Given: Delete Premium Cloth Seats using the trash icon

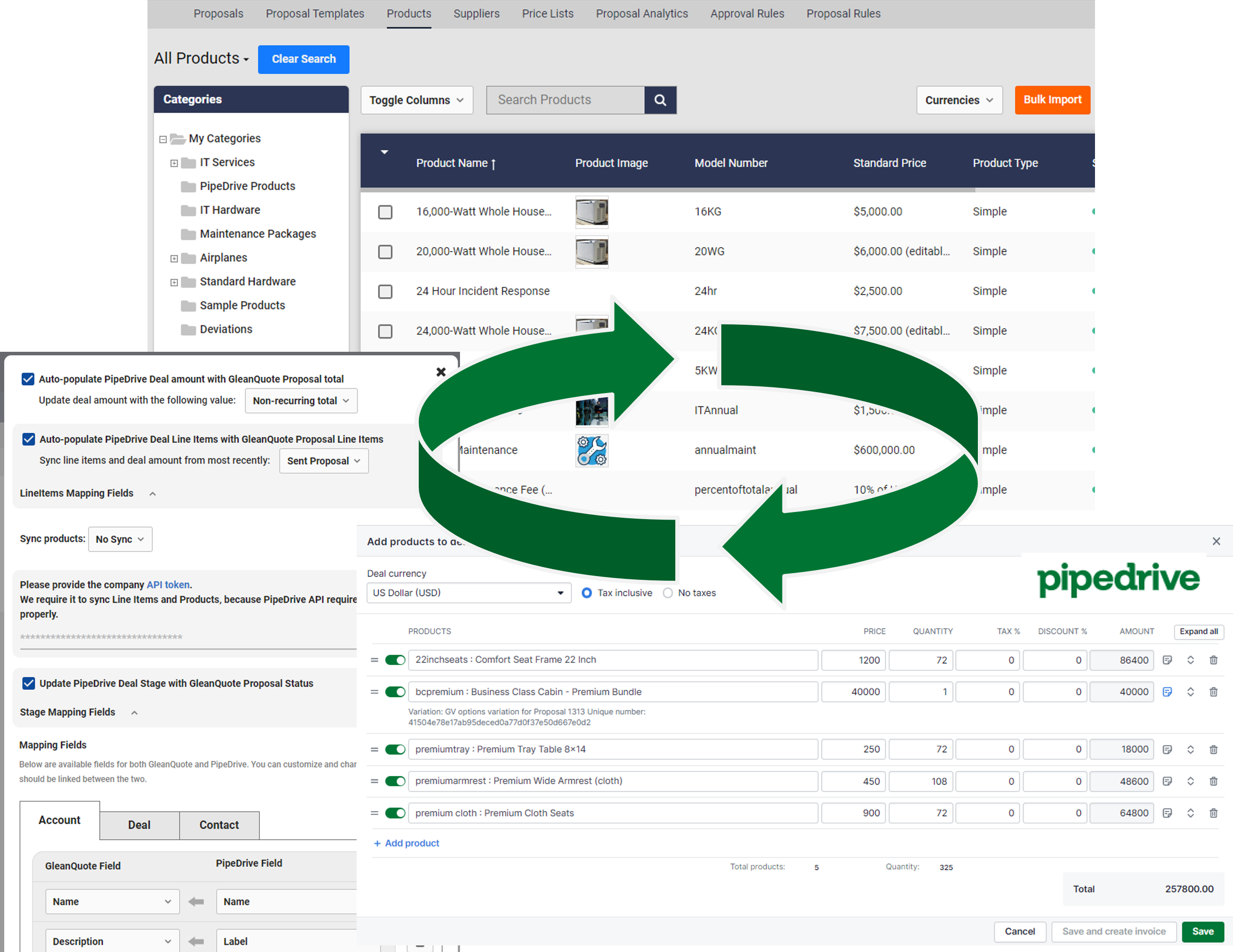Looking at the screenshot, I should point(1214,813).
